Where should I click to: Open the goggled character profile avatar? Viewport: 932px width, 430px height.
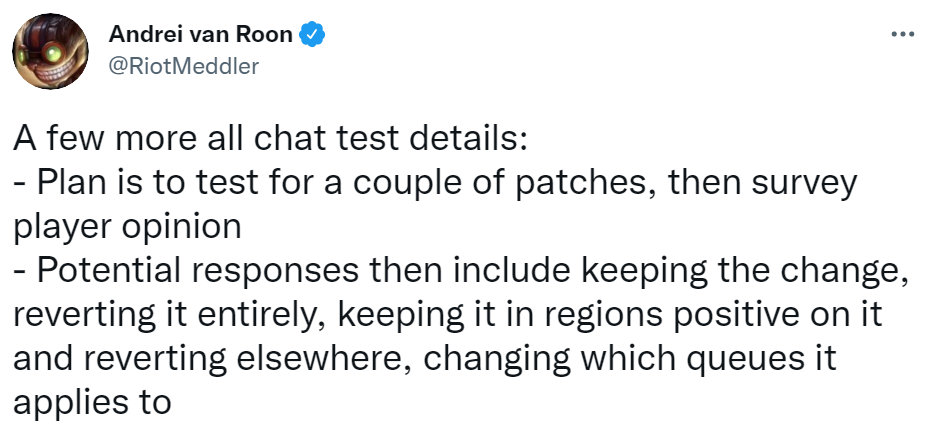click(51, 51)
